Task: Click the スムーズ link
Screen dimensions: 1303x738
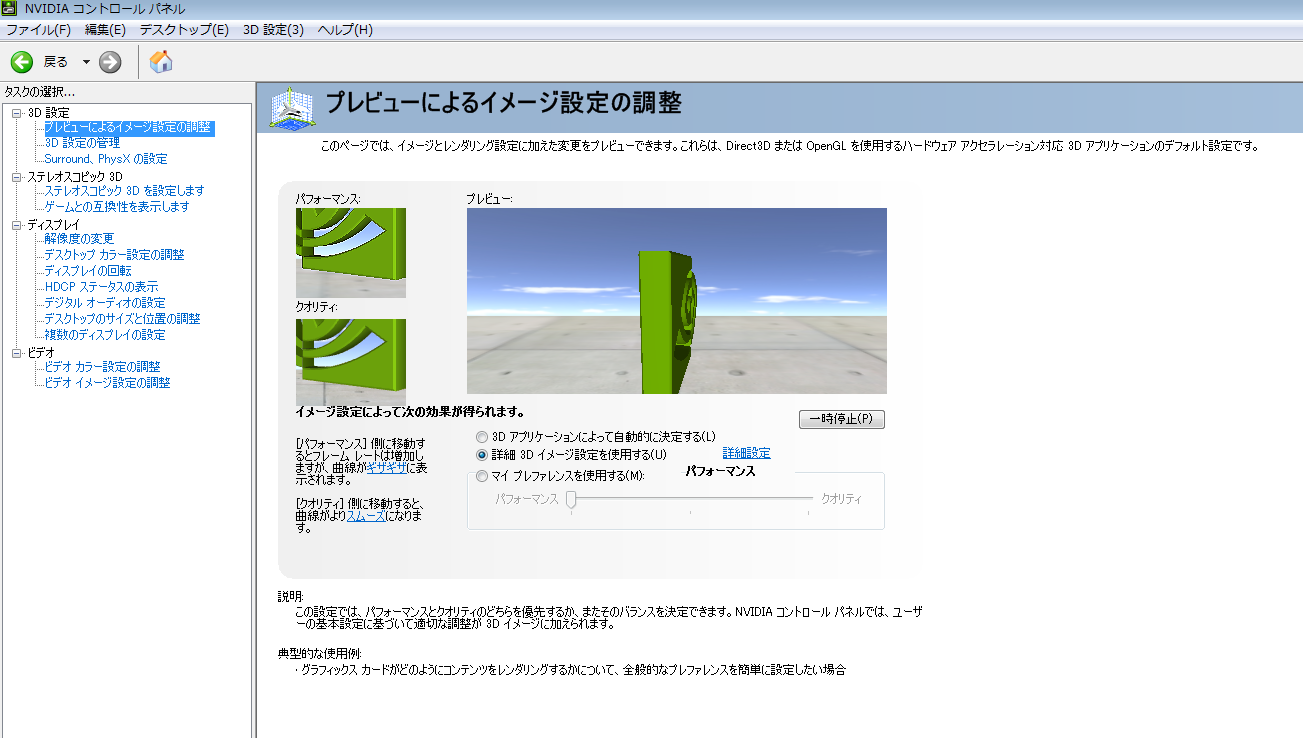Action: pos(366,515)
